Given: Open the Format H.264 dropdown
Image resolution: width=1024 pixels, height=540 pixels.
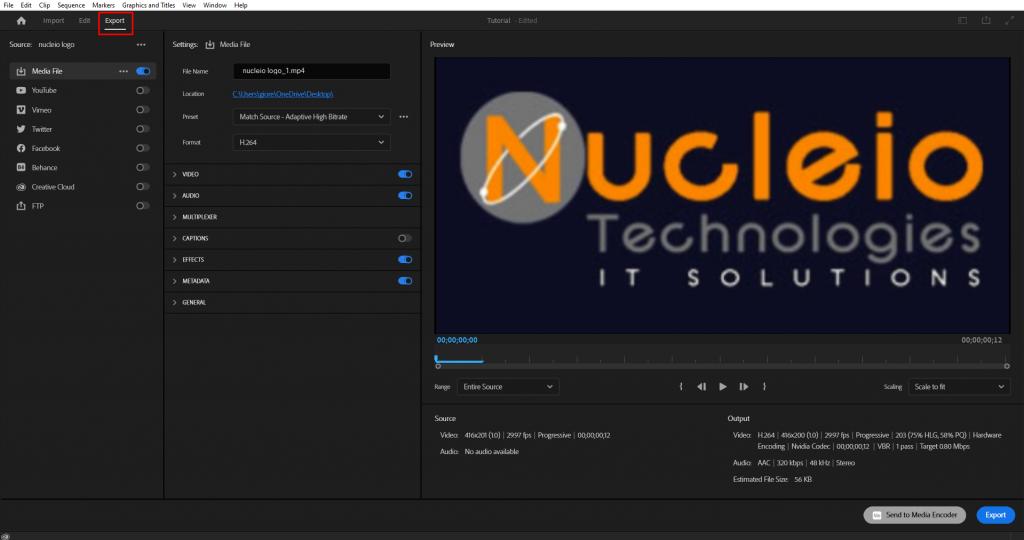Looking at the screenshot, I should point(312,142).
